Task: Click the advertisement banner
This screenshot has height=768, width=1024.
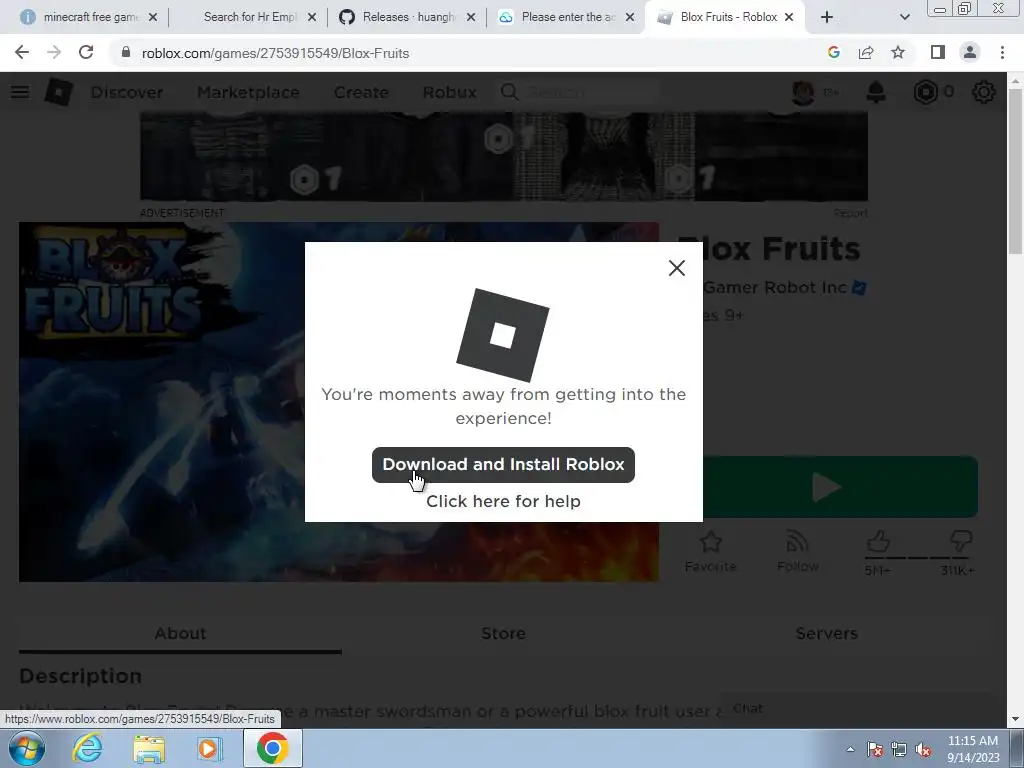Action: [504, 157]
